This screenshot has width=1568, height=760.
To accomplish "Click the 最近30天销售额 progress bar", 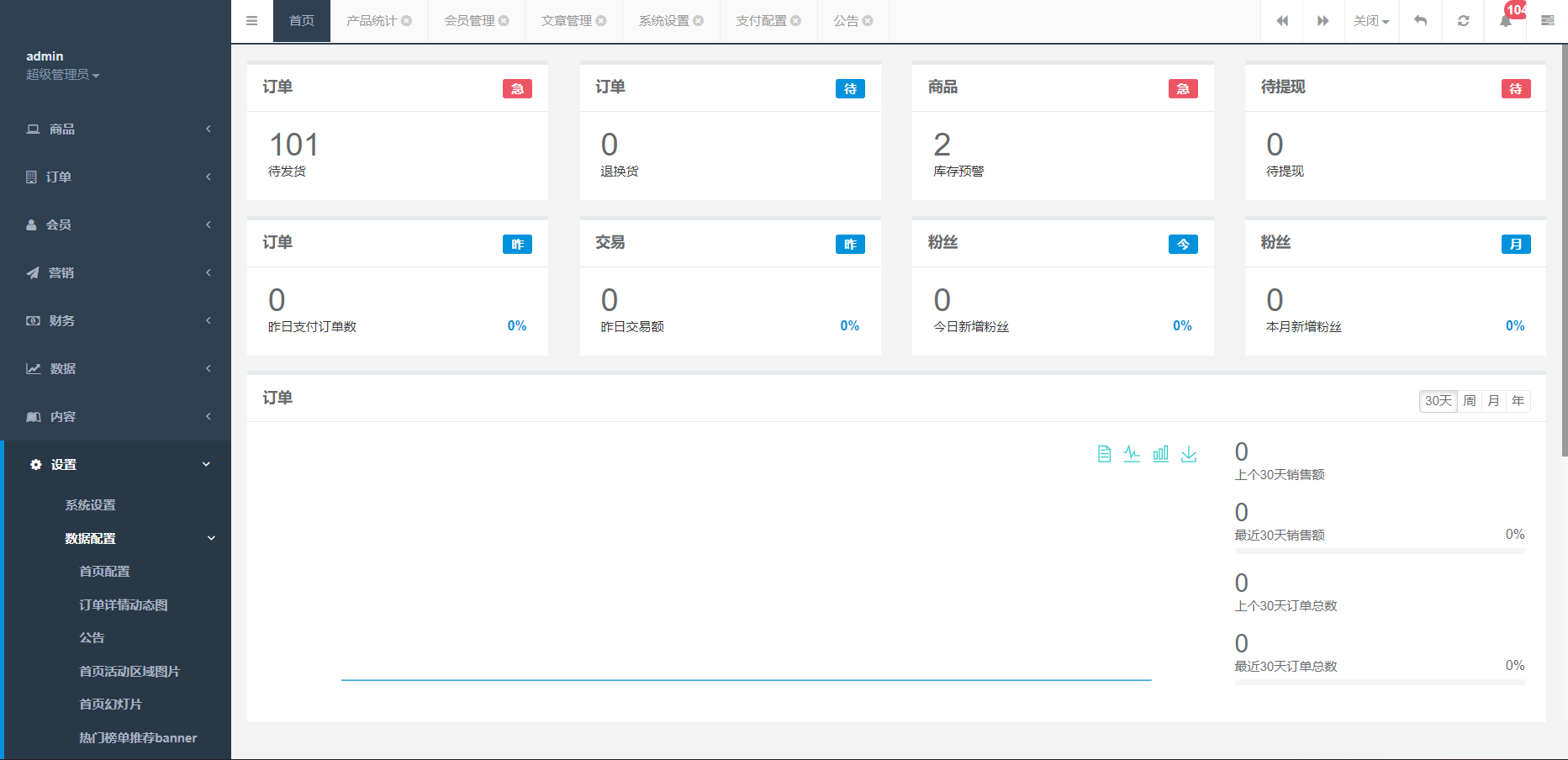I will point(1380,552).
